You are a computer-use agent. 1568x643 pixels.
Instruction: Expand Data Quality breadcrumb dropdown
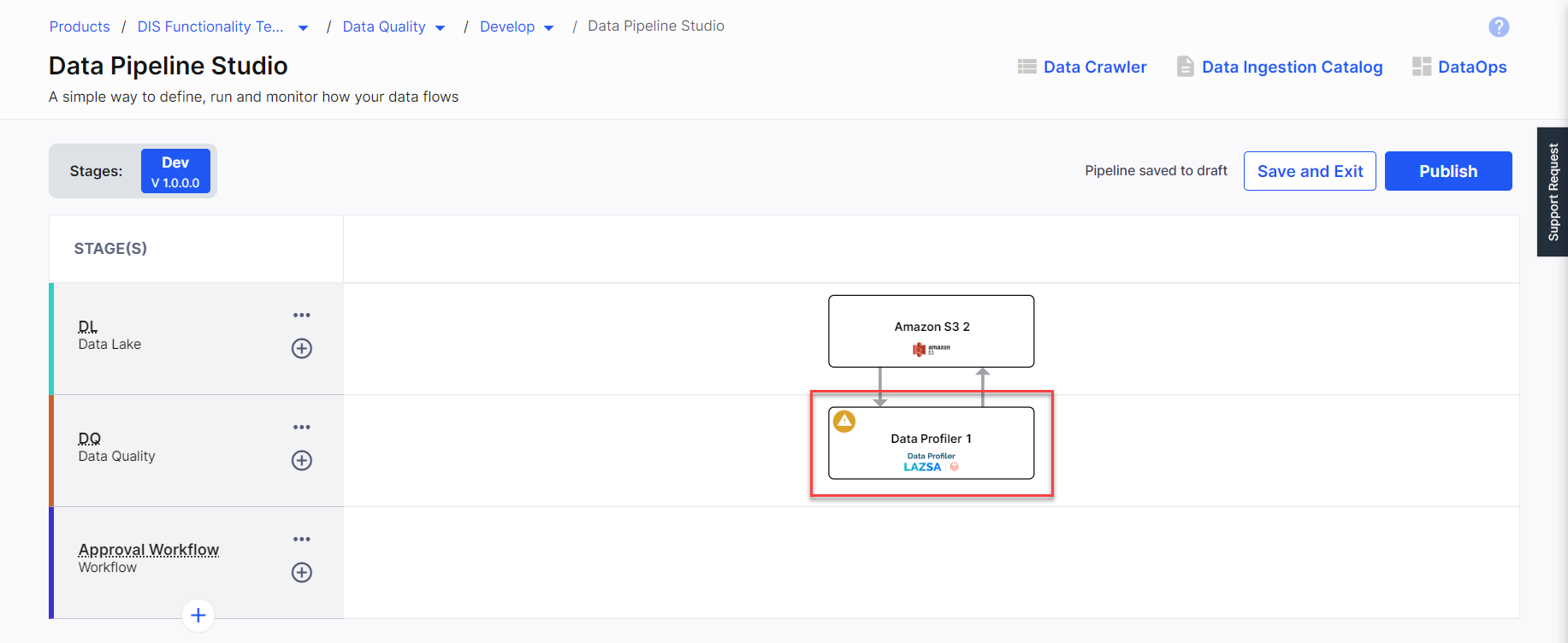coord(441,28)
